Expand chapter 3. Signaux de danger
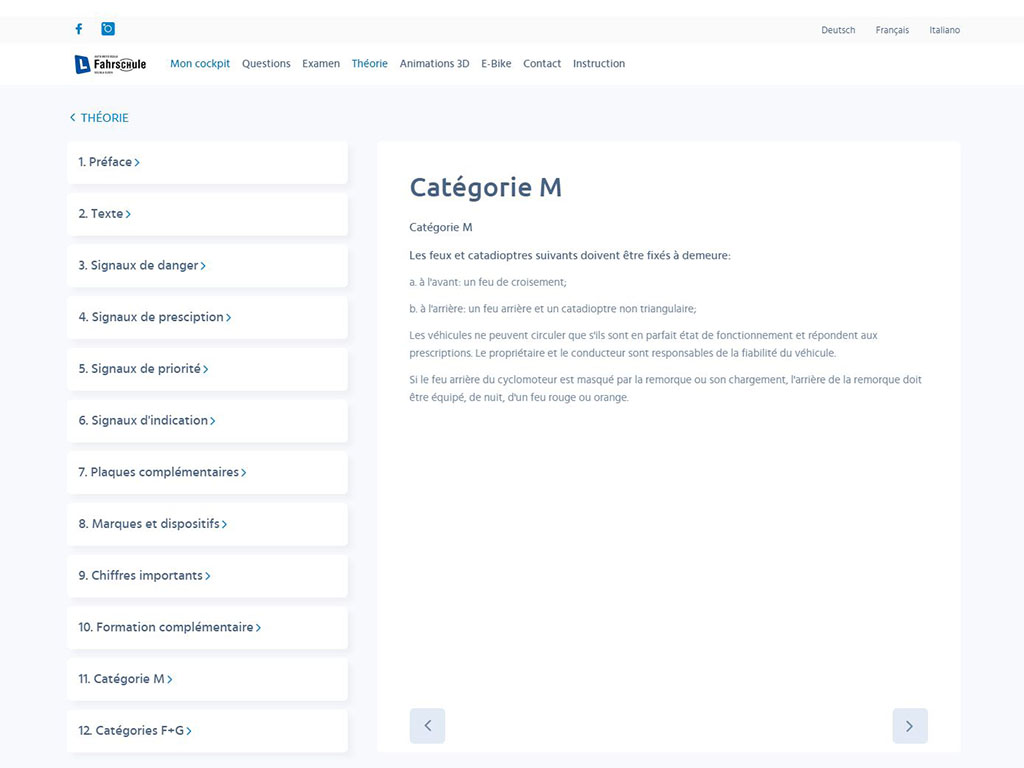This screenshot has width=1024, height=768. coord(142,266)
